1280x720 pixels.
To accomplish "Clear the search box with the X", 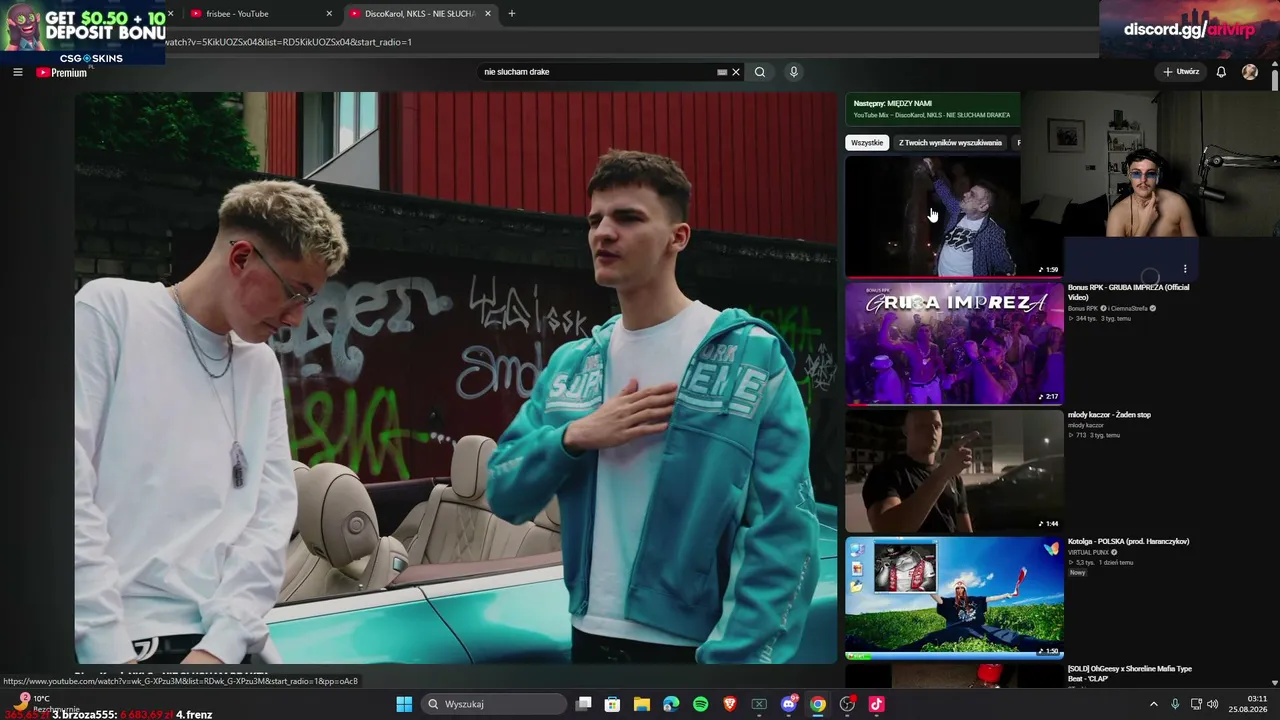I will point(736,72).
